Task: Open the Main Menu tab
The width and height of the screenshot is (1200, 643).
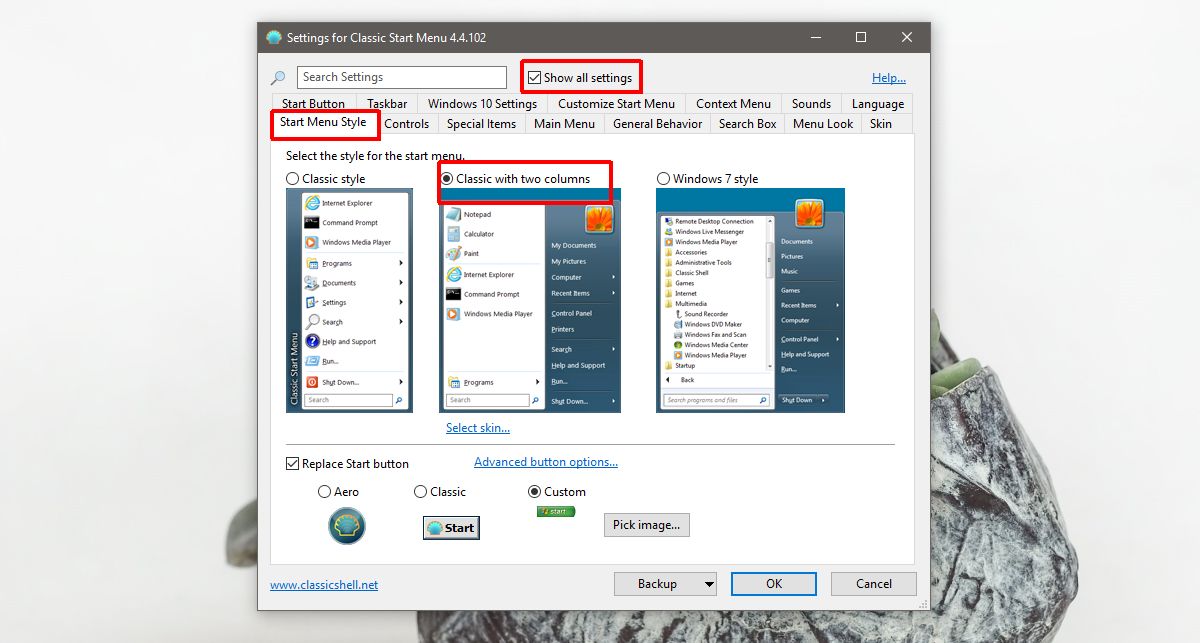Action: (564, 124)
